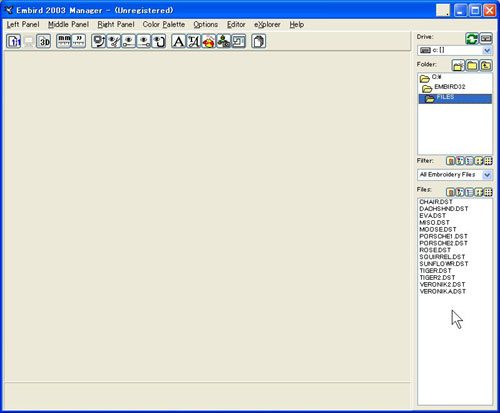Click the eye with hook toolbar icon
The width and height of the screenshot is (500, 413).
click(159, 41)
